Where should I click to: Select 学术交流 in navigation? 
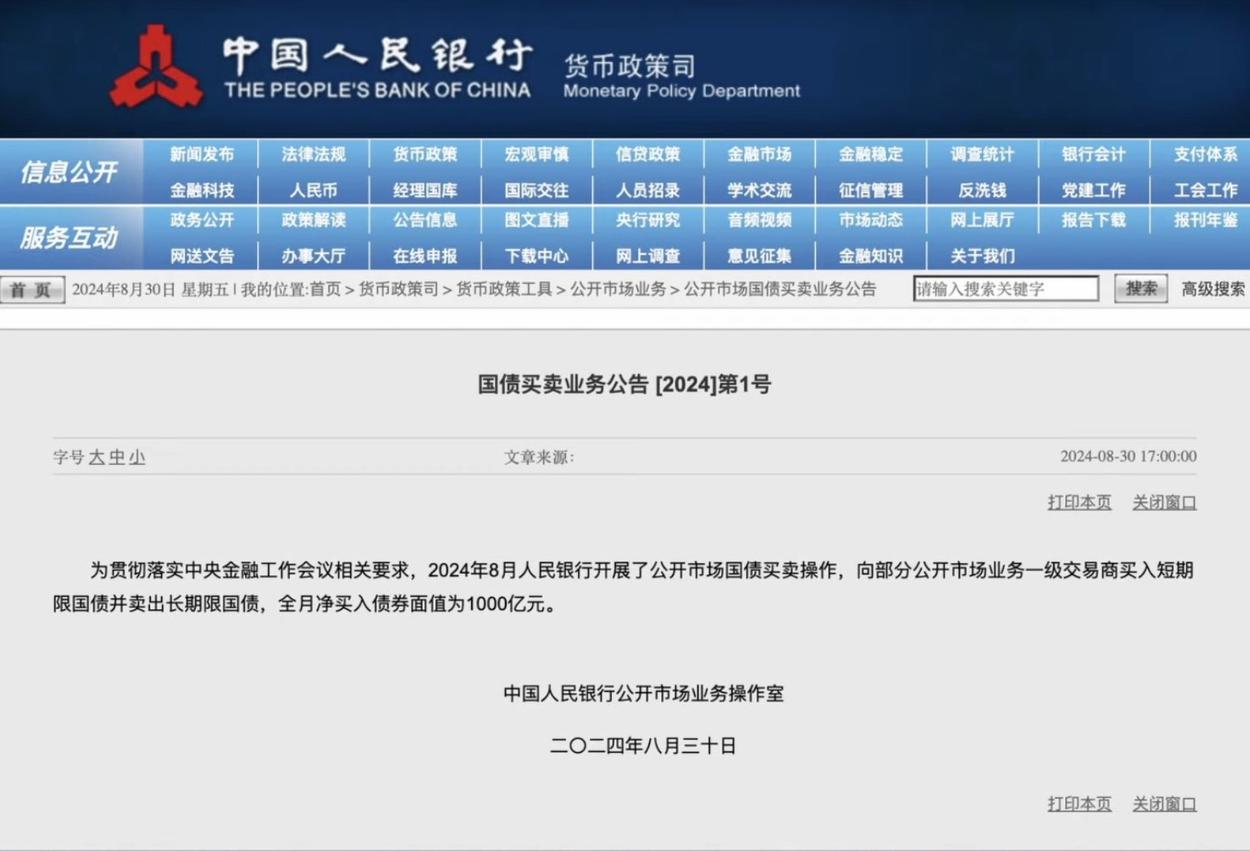[760, 190]
